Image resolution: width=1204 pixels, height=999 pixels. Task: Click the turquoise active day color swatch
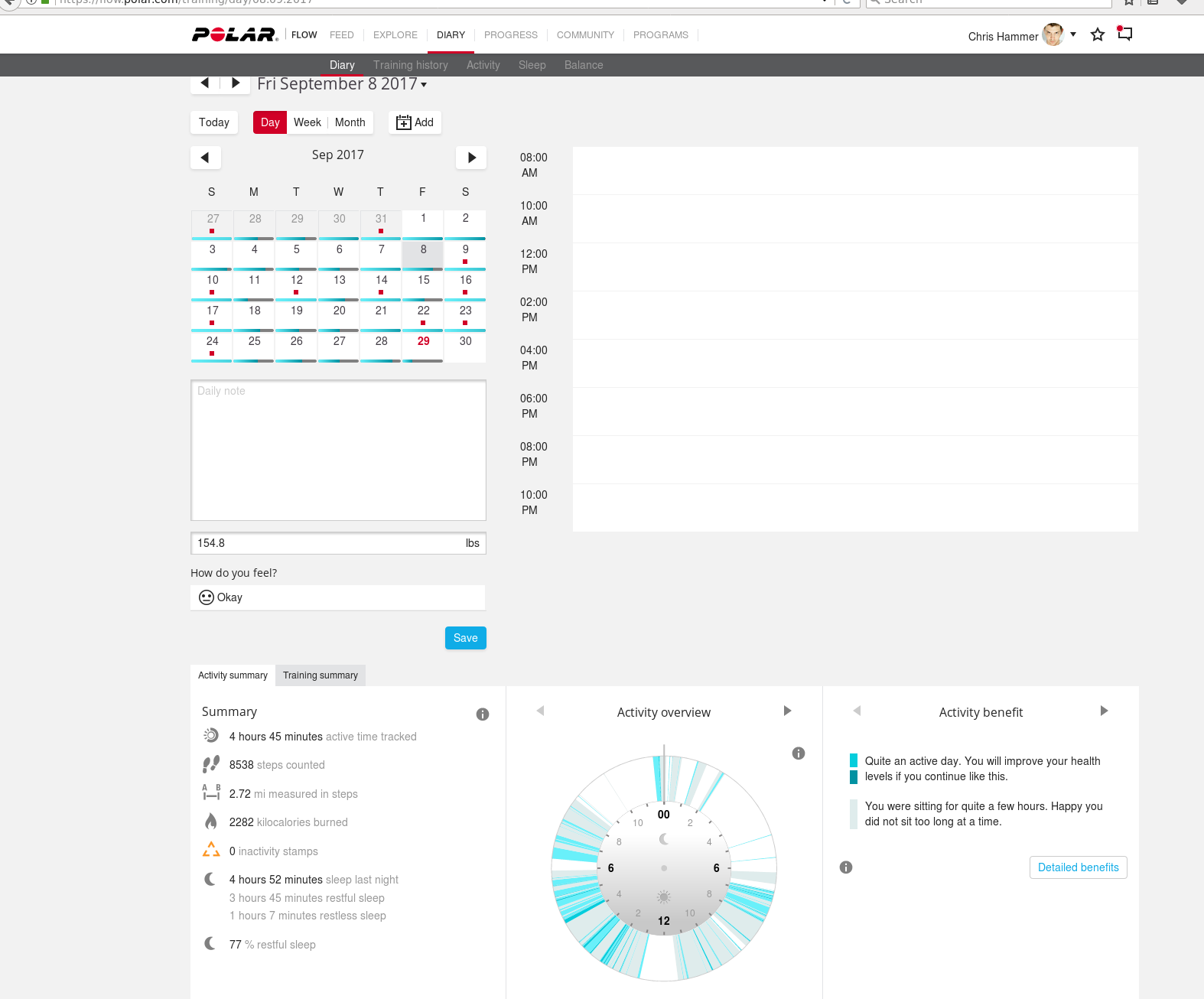tap(854, 761)
